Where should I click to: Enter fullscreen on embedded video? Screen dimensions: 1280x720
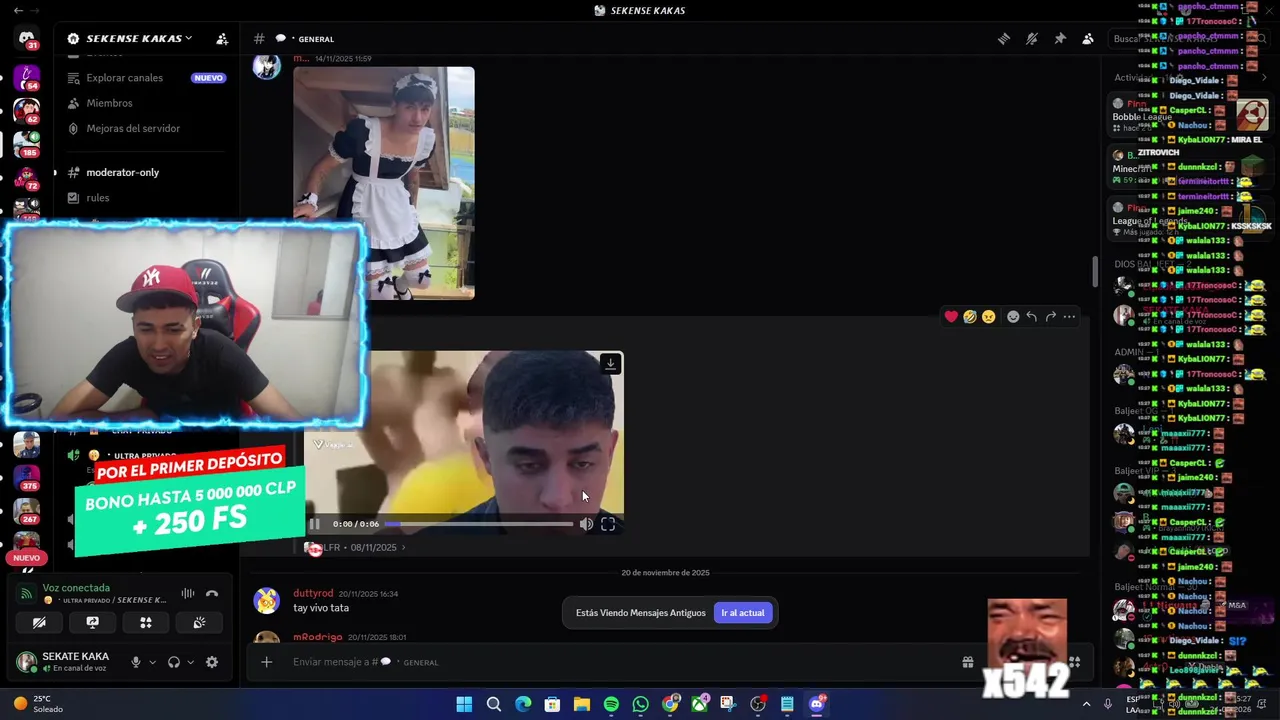point(608,524)
